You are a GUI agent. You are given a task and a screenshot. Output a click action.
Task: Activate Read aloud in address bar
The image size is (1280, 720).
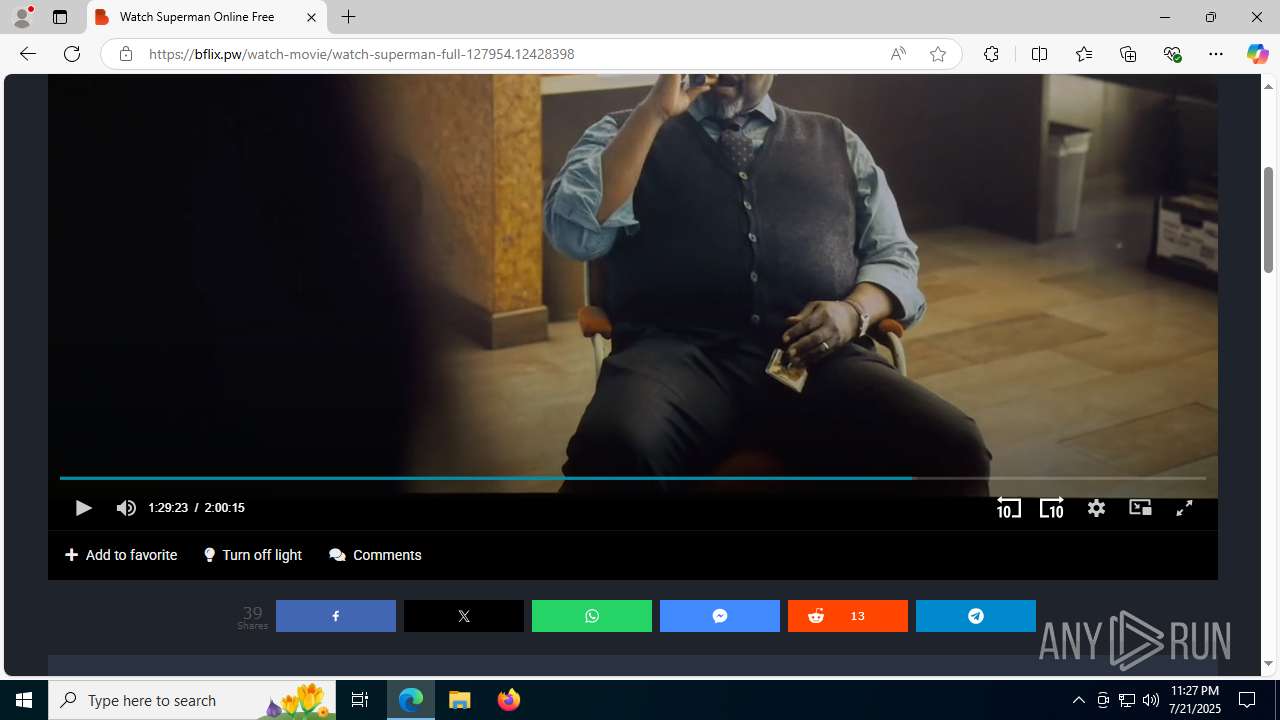point(898,54)
